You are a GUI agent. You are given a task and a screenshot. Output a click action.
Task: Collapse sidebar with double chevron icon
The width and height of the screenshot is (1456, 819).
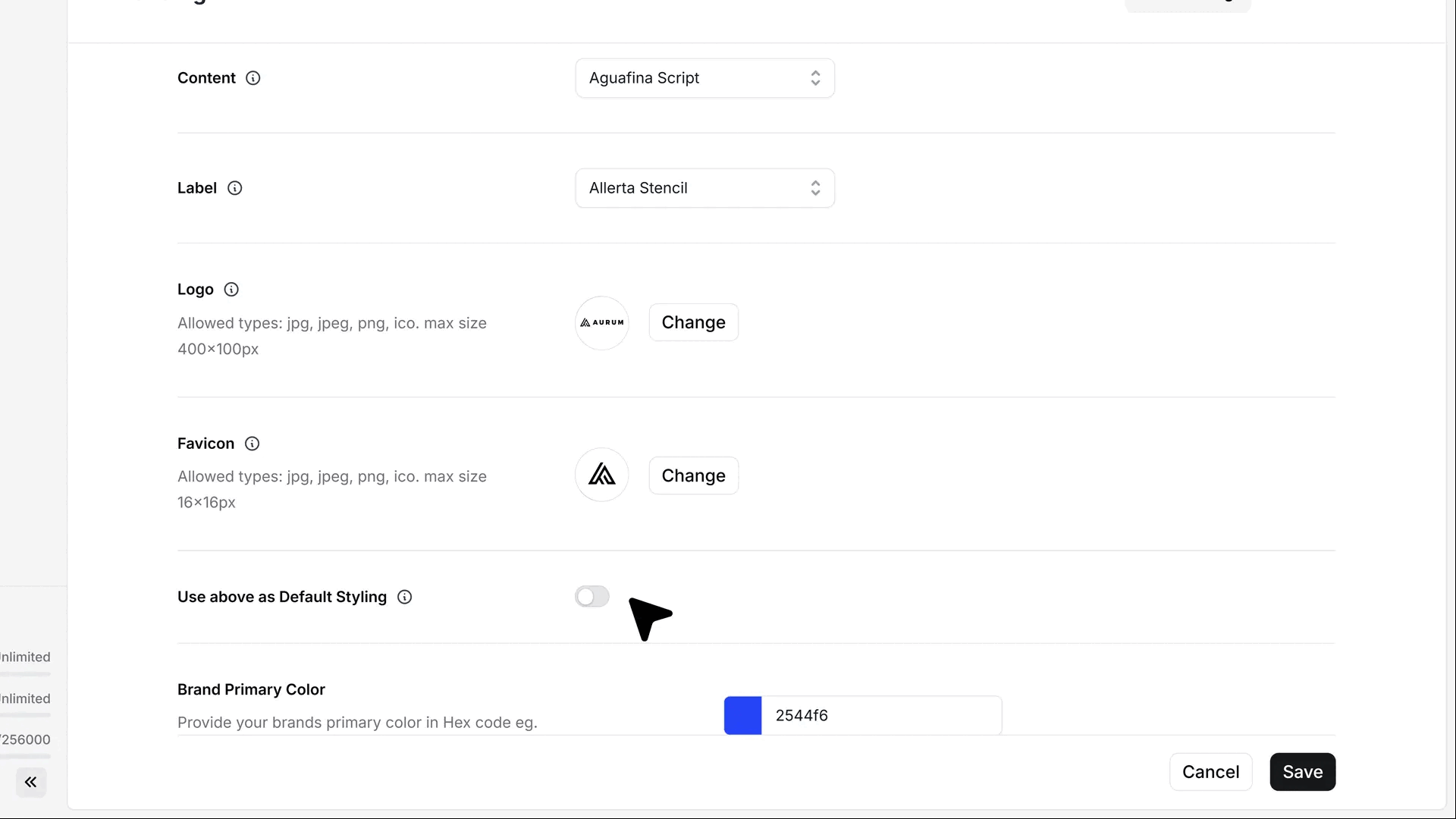tap(31, 782)
